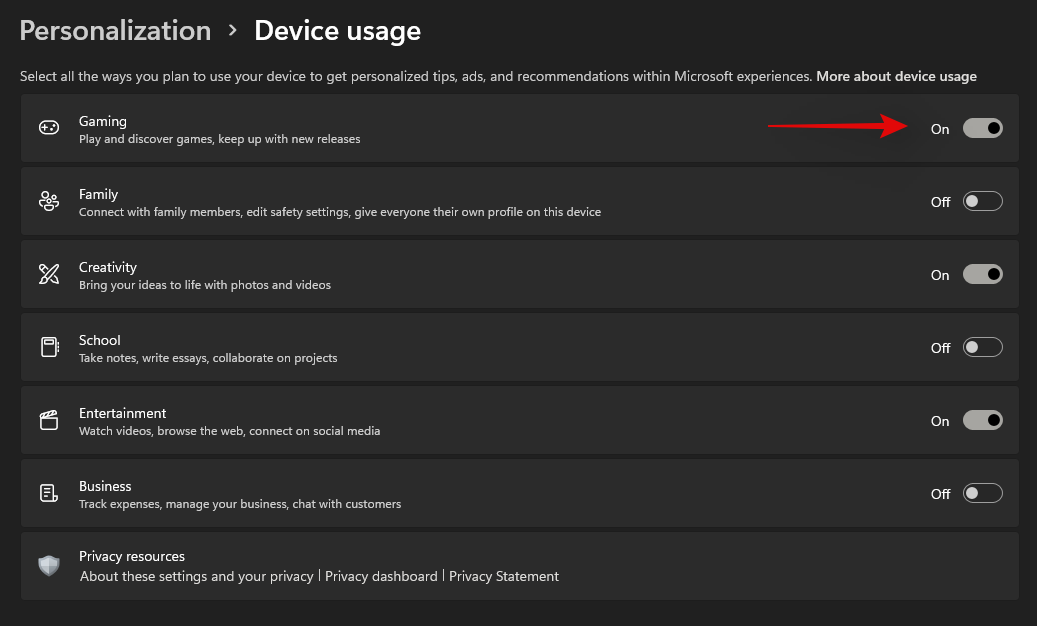Image resolution: width=1037 pixels, height=626 pixels.
Task: Click the Privacy resources shield icon
Action: tap(49, 566)
